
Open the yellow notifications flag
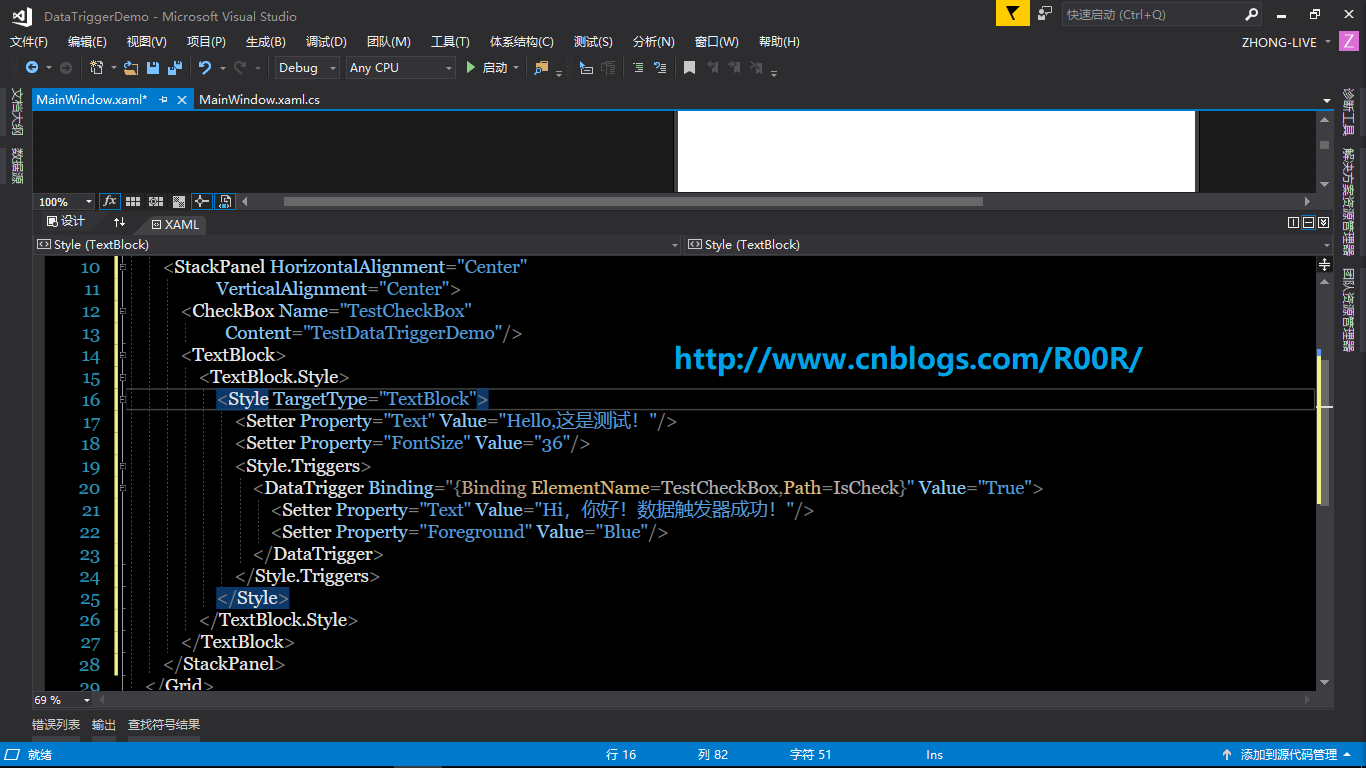[1012, 13]
